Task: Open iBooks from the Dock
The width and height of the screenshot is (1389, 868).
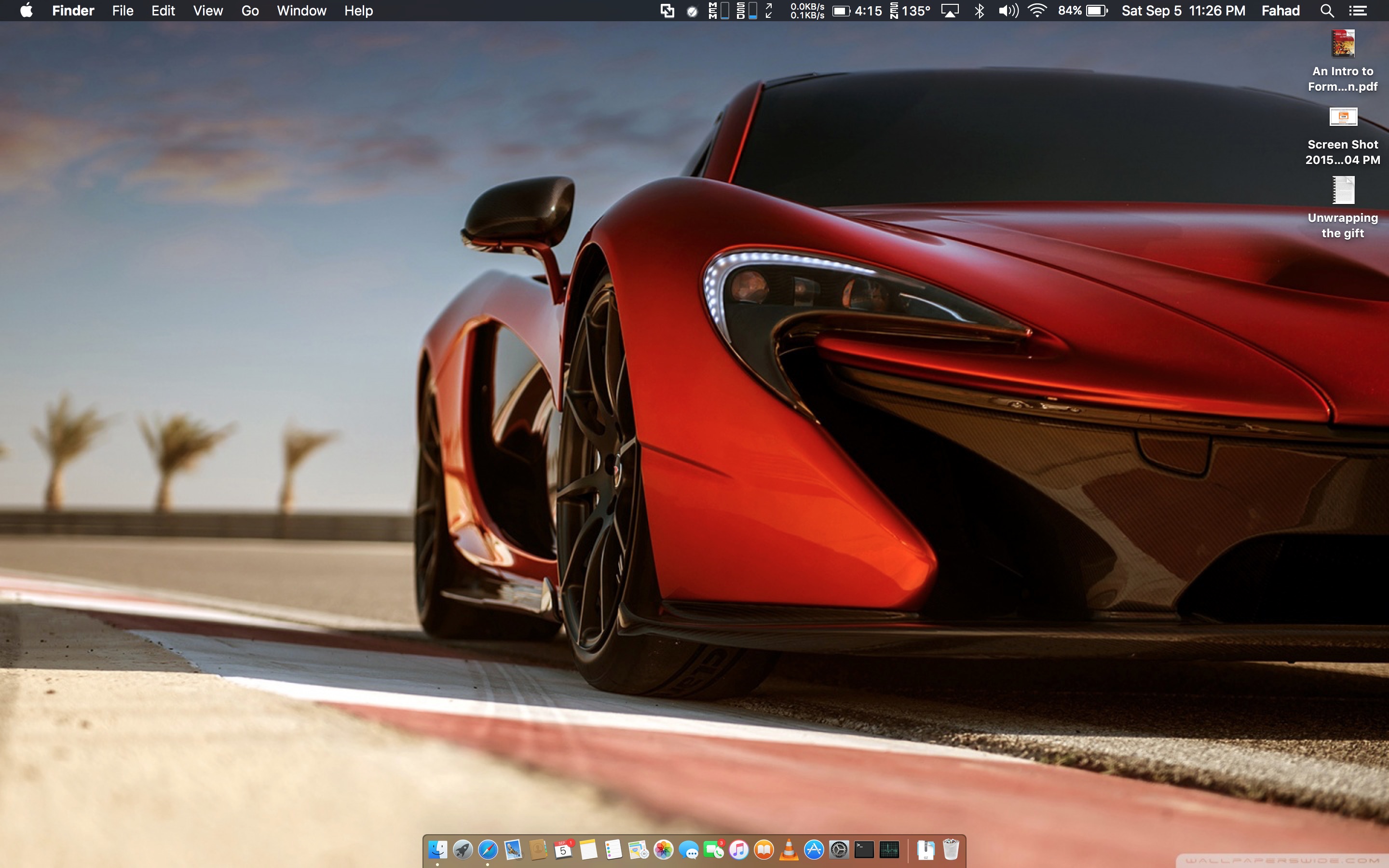Action: [x=764, y=849]
